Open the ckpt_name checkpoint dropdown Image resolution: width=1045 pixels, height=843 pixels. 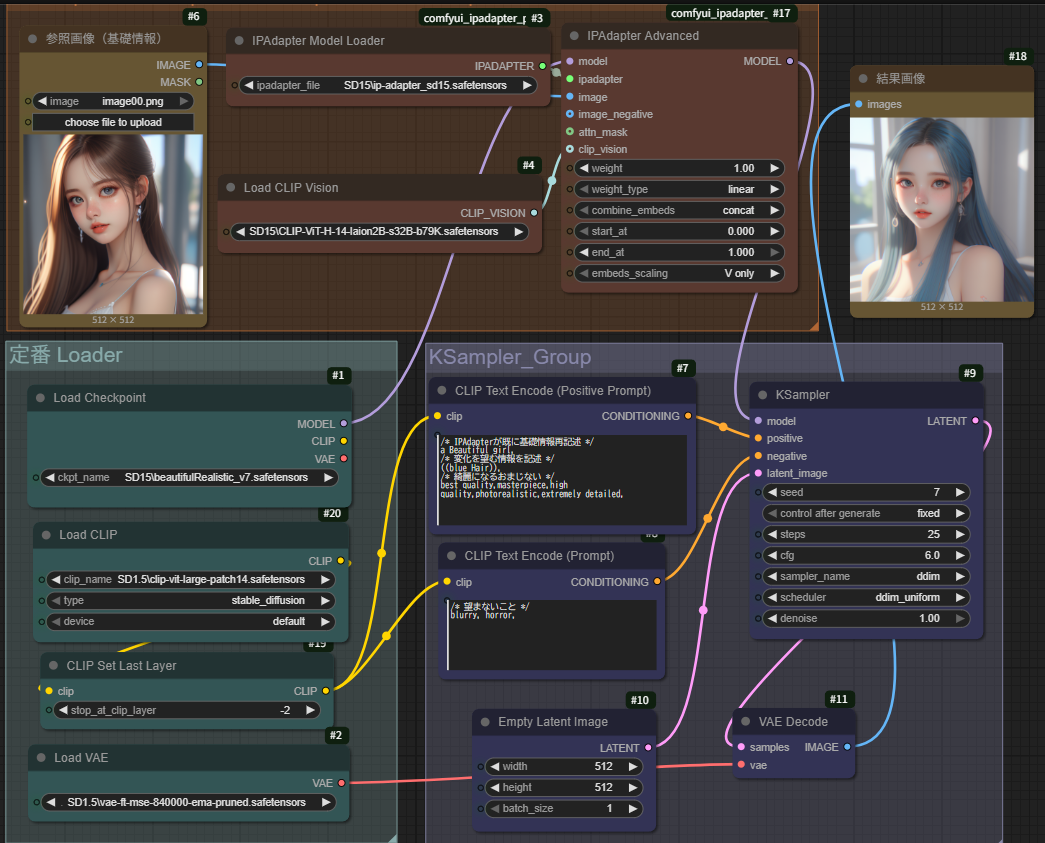[189, 477]
